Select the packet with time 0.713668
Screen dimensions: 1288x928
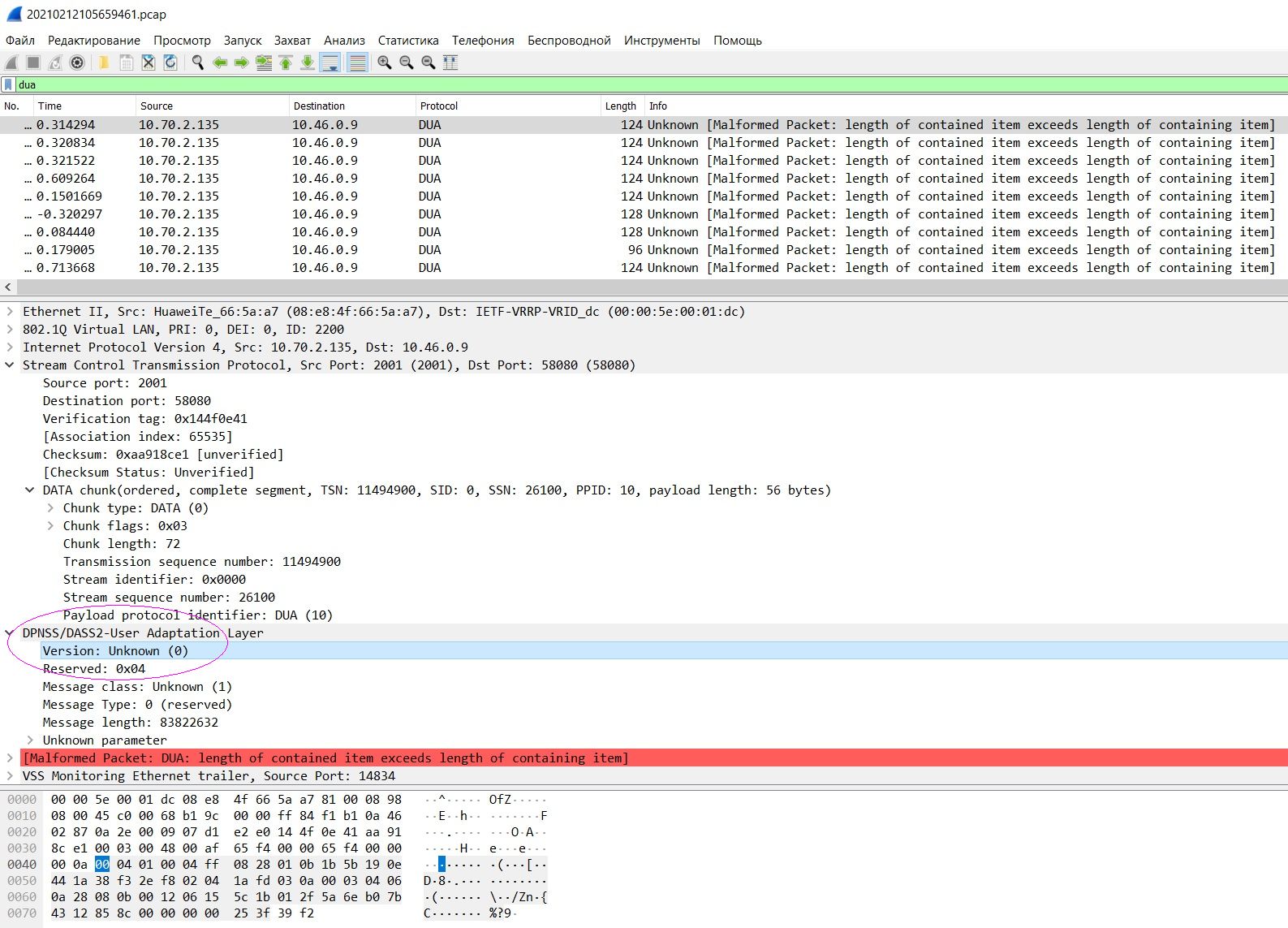pos(644,267)
